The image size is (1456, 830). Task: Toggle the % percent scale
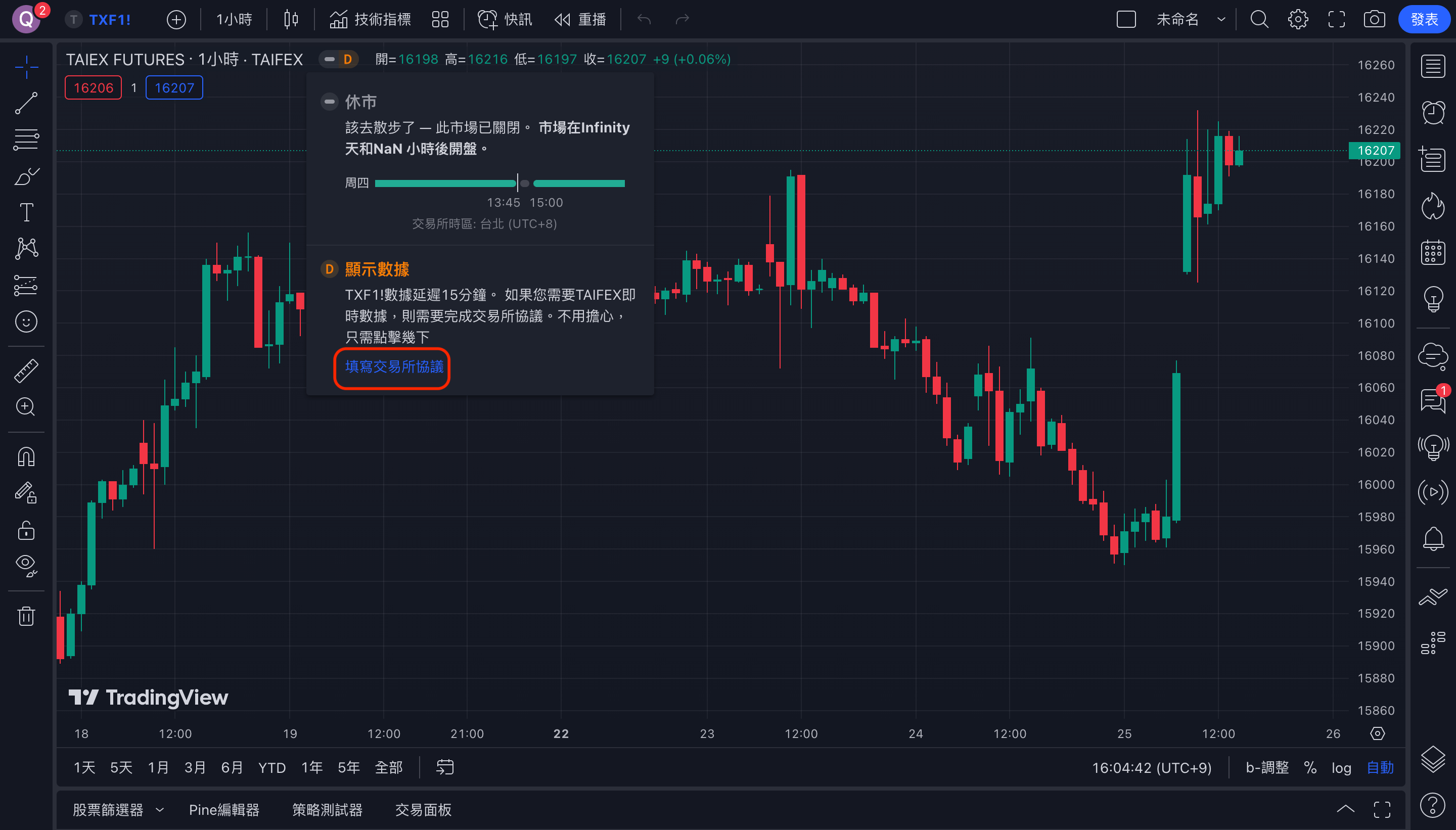pyautogui.click(x=1310, y=767)
